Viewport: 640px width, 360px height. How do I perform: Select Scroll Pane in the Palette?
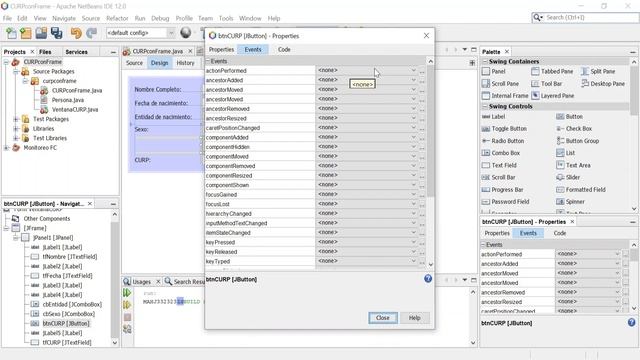tap(500, 84)
